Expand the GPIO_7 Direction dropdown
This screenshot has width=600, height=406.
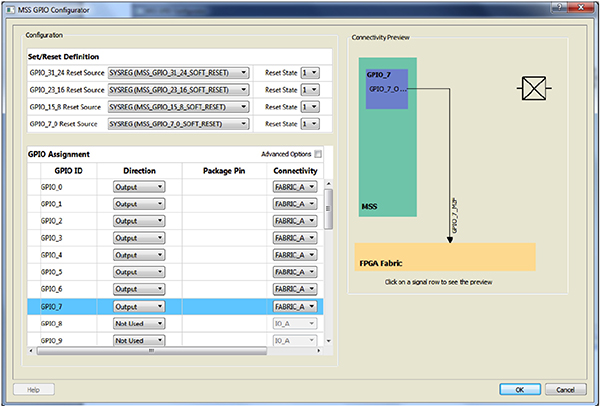[x=139, y=307]
